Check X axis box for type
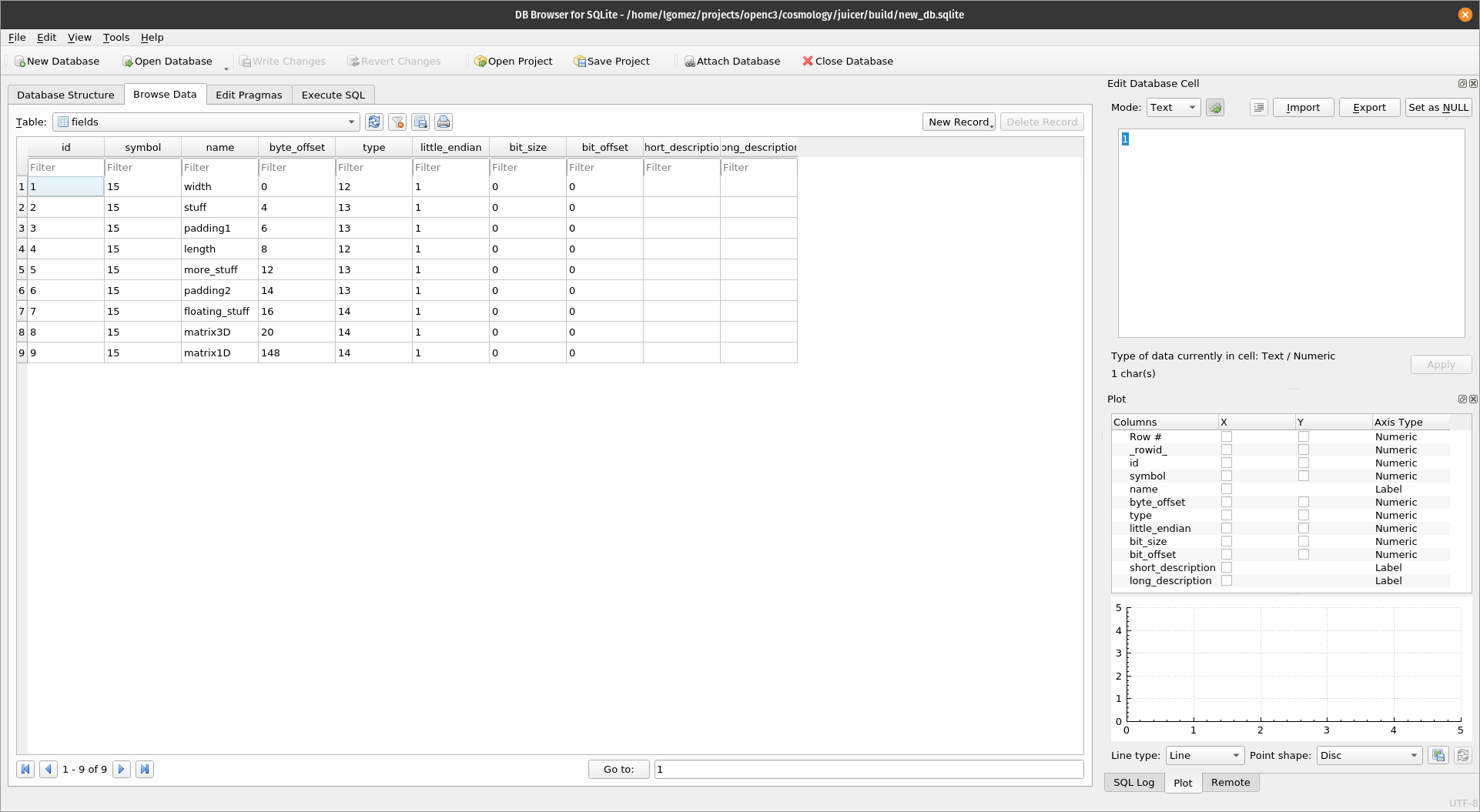1480x812 pixels. [1227, 516]
